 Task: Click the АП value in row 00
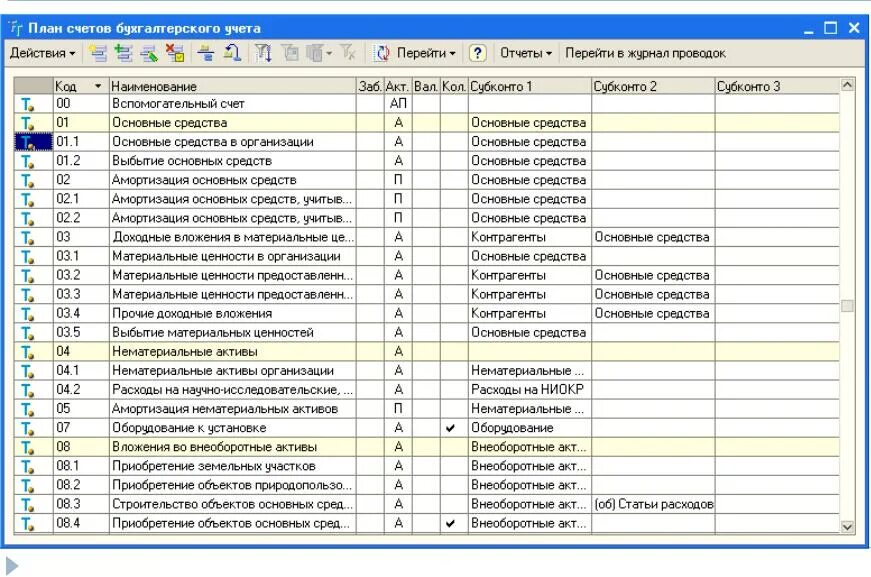(x=398, y=104)
